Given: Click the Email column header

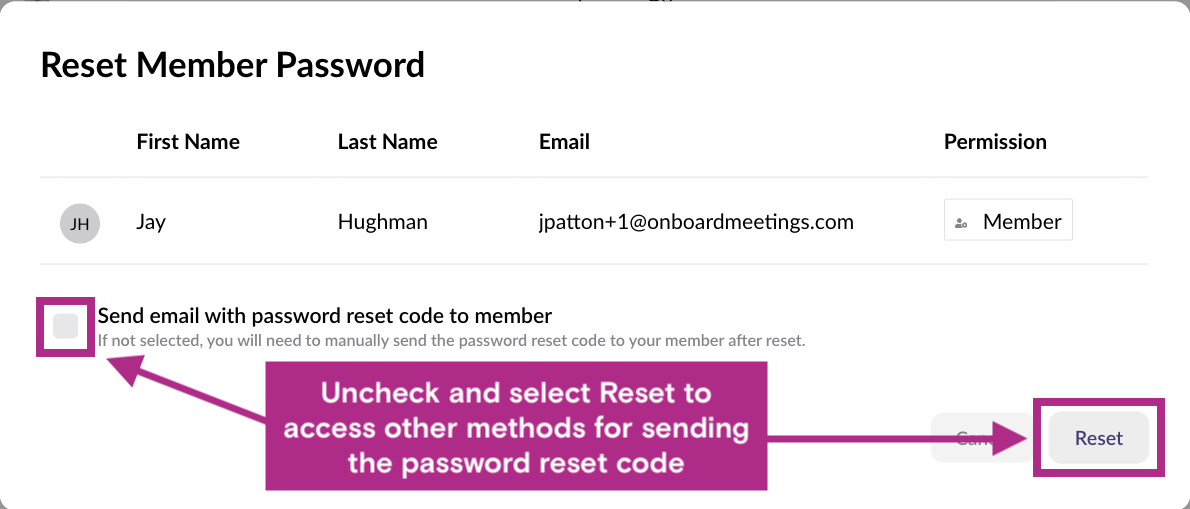Looking at the screenshot, I should tap(564, 142).
